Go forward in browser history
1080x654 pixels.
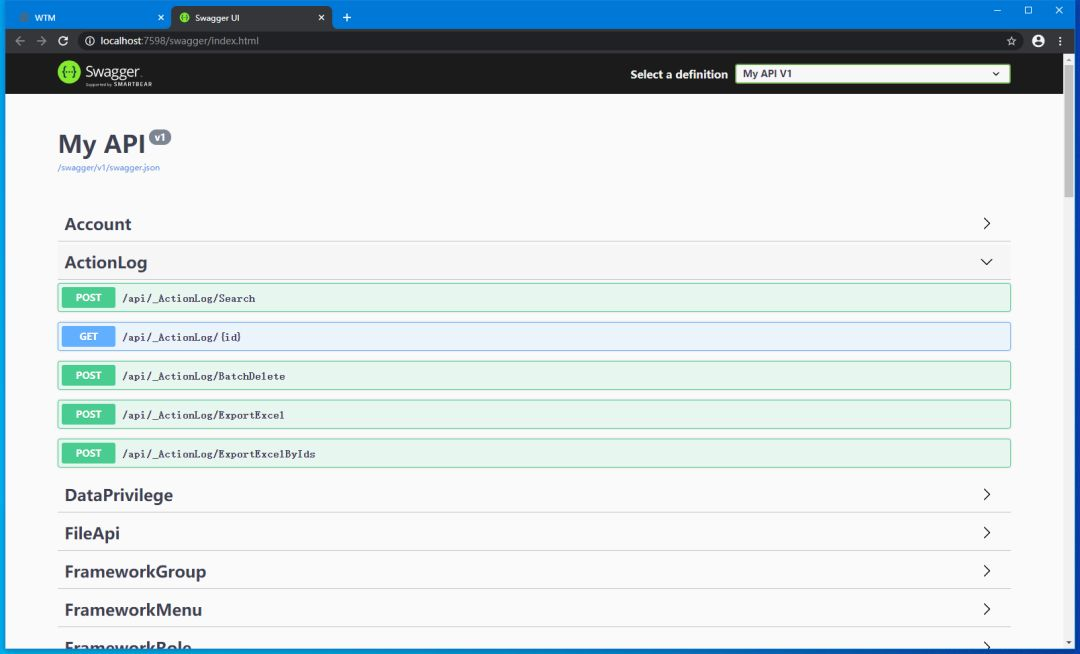pos(41,41)
